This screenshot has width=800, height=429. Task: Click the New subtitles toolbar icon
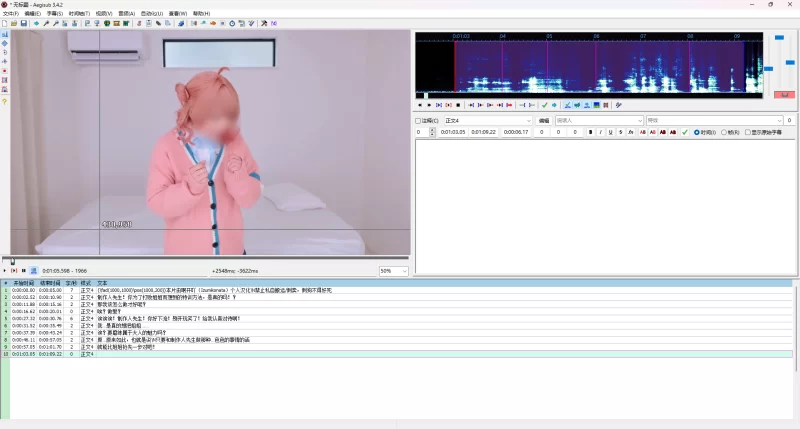tap(4, 23)
